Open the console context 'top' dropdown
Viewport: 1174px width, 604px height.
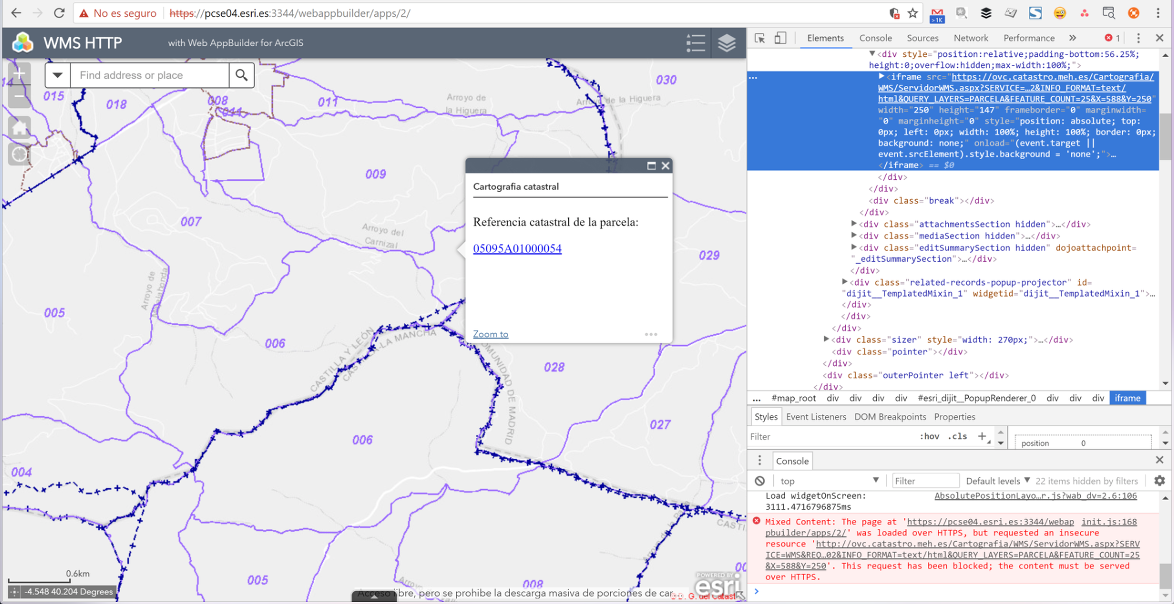830,481
